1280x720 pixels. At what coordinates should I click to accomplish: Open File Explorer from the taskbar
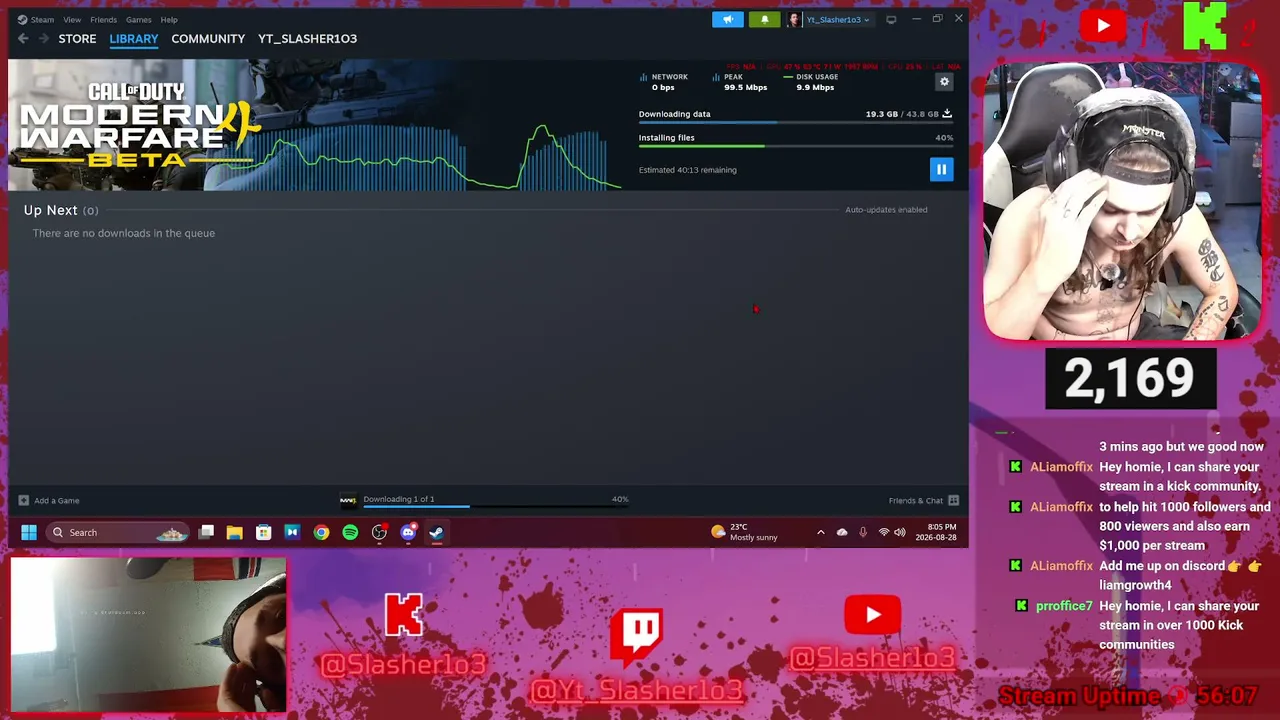point(234,532)
